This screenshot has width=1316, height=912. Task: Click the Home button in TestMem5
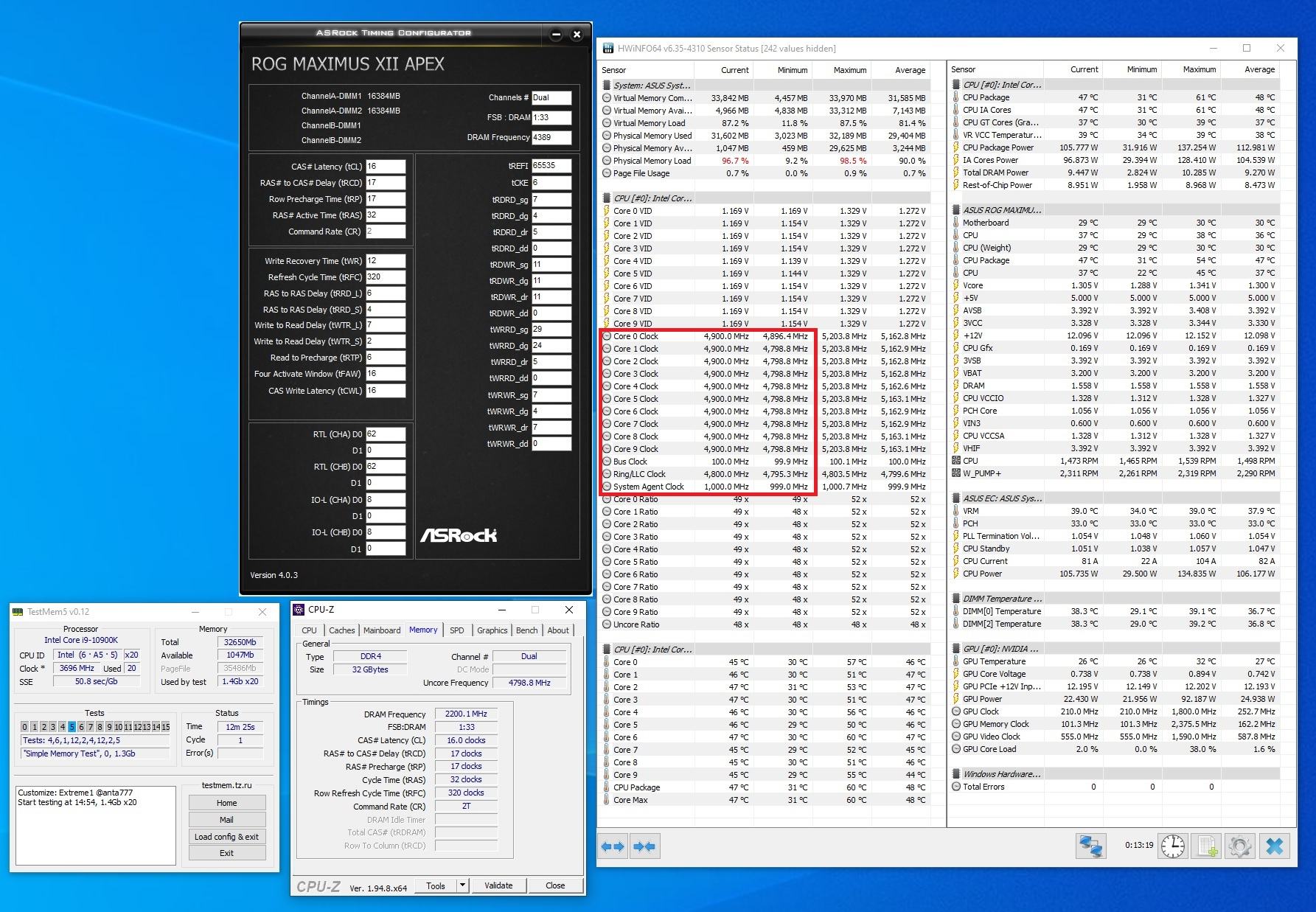tap(227, 803)
